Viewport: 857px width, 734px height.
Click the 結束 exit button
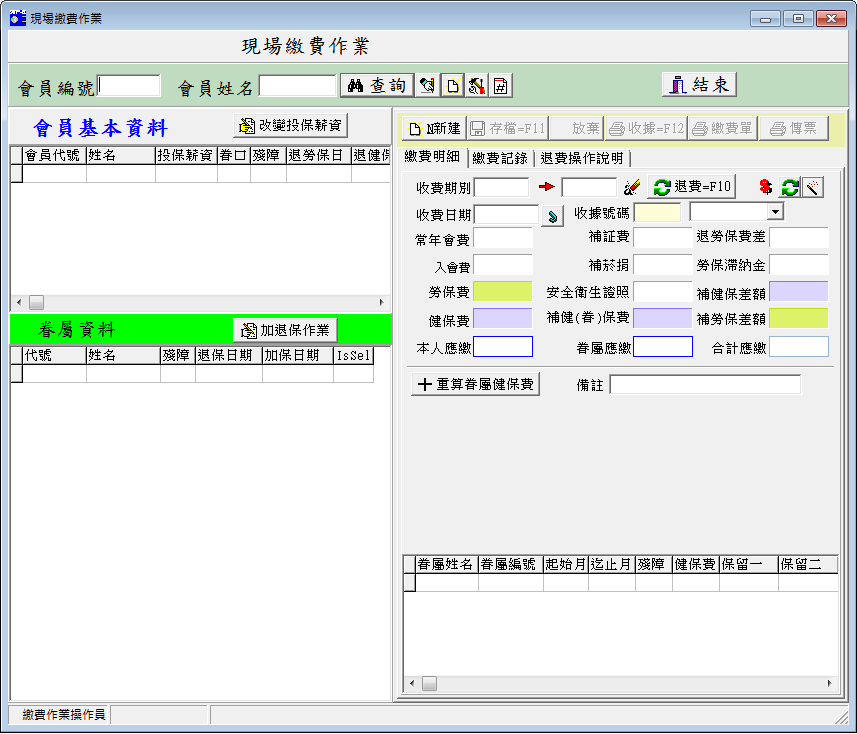pyautogui.click(x=699, y=85)
